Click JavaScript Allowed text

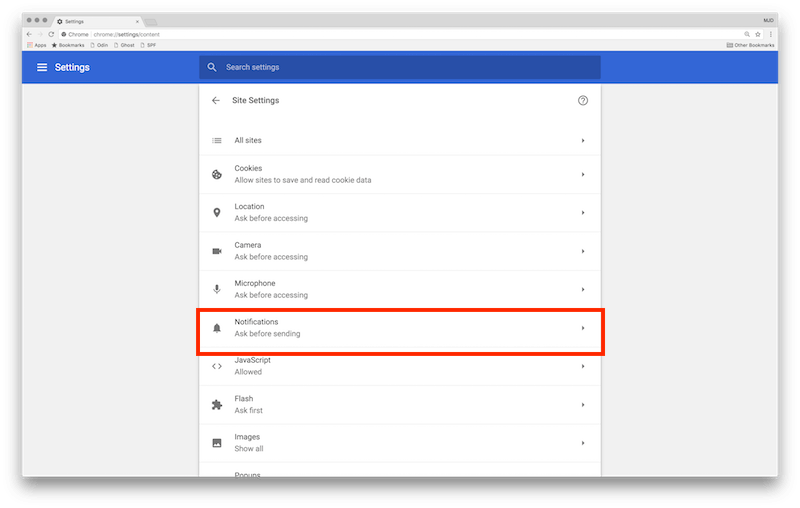click(248, 372)
